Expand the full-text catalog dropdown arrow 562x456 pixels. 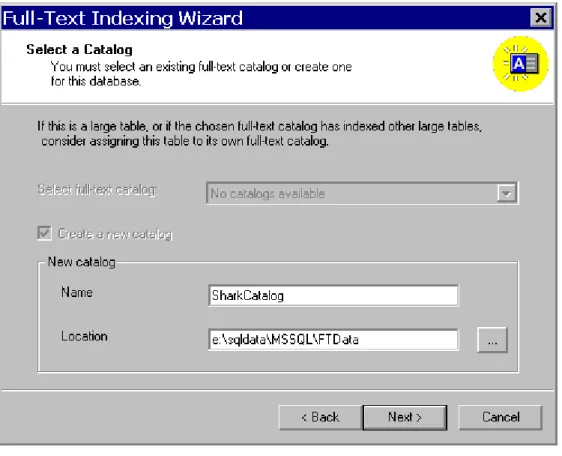[x=506, y=194]
